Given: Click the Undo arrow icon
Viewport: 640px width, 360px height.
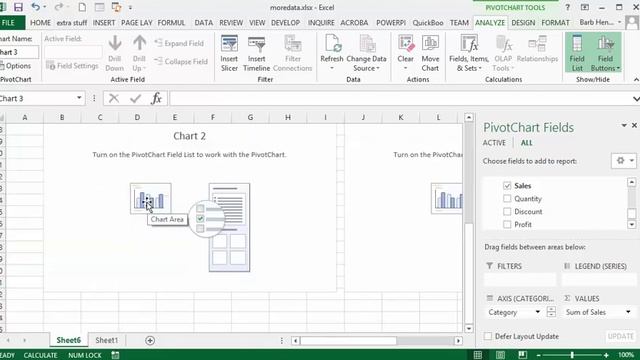Looking at the screenshot, I should 35,7.
